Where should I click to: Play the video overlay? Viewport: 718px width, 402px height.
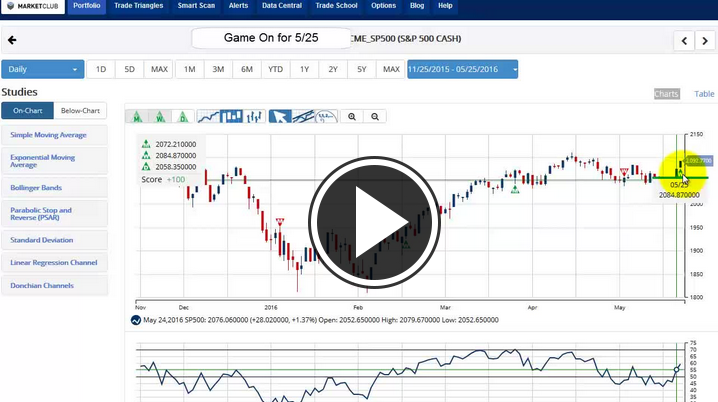(374, 223)
